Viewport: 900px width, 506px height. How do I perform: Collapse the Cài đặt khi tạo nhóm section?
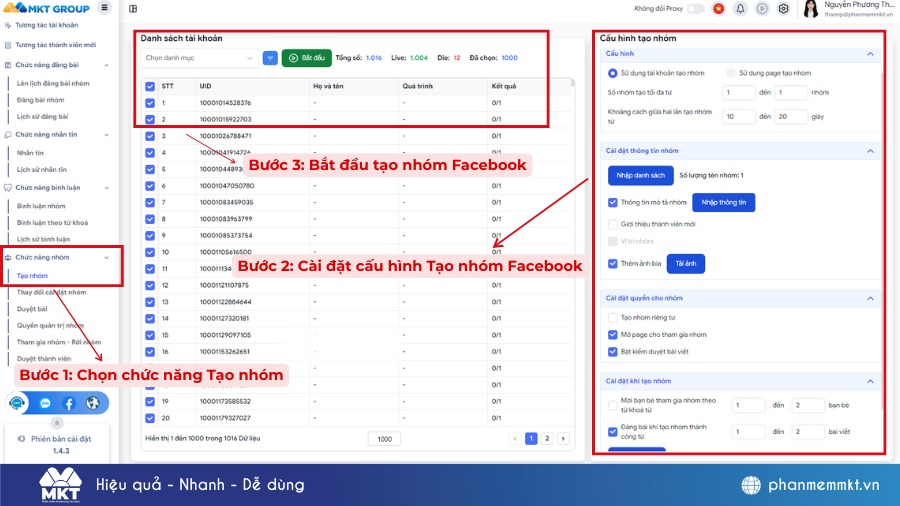coord(870,382)
